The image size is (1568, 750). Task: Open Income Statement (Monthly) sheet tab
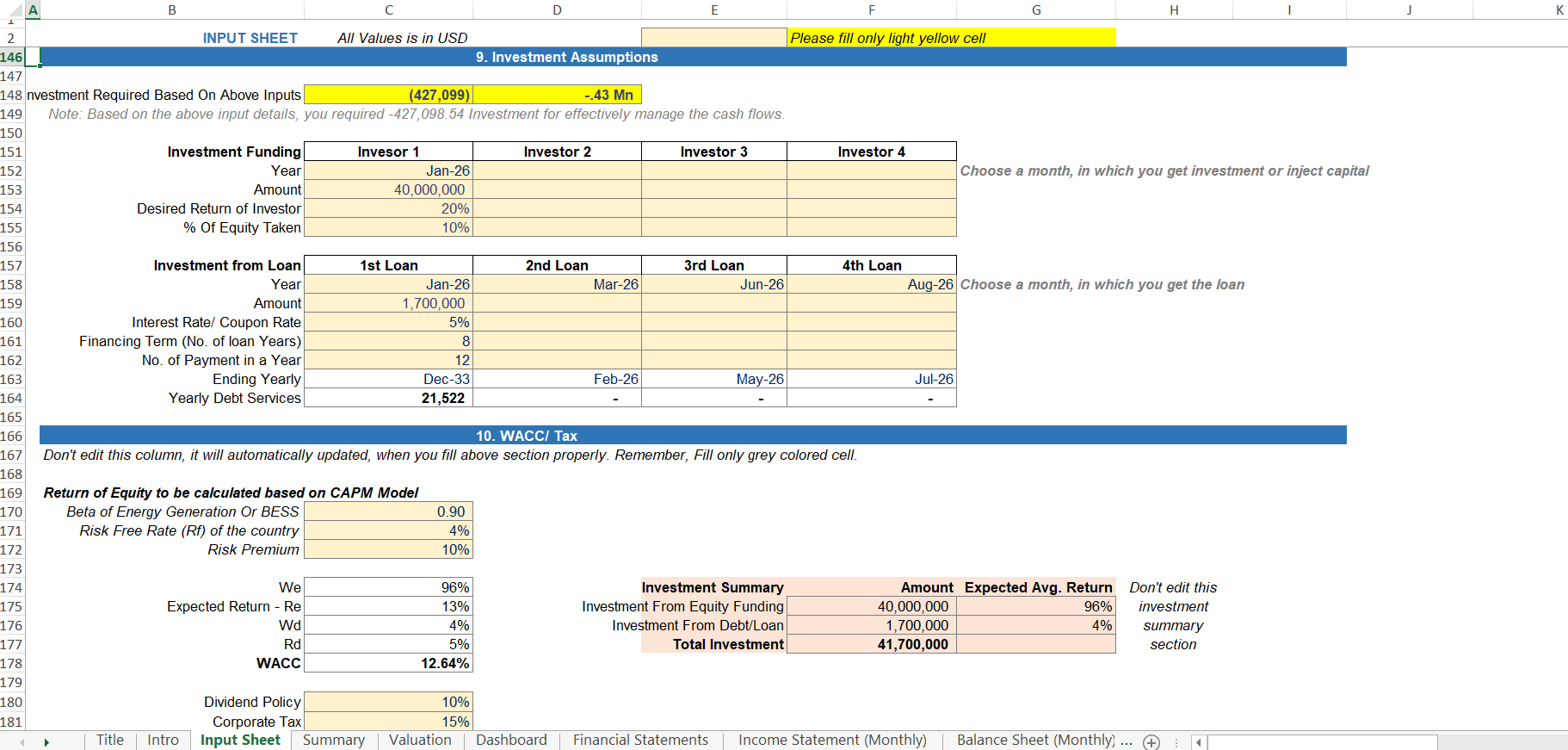tap(832, 740)
